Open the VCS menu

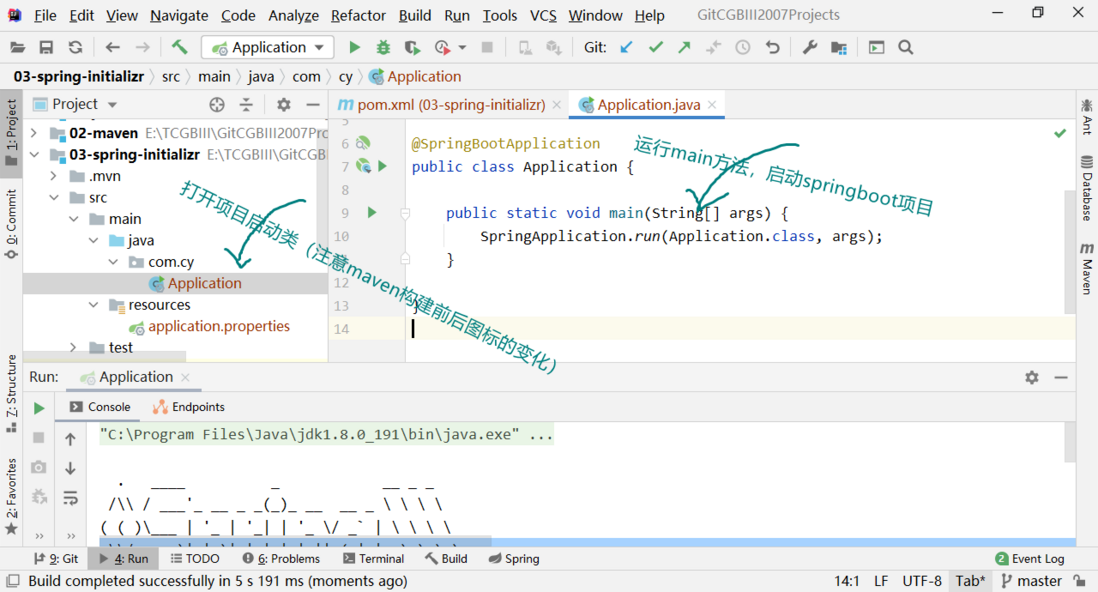[543, 15]
